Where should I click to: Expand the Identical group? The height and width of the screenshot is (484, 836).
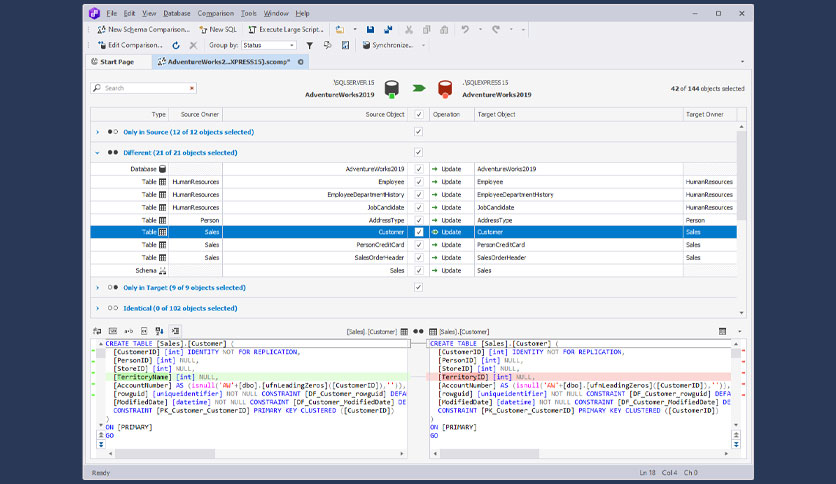click(x=98, y=308)
